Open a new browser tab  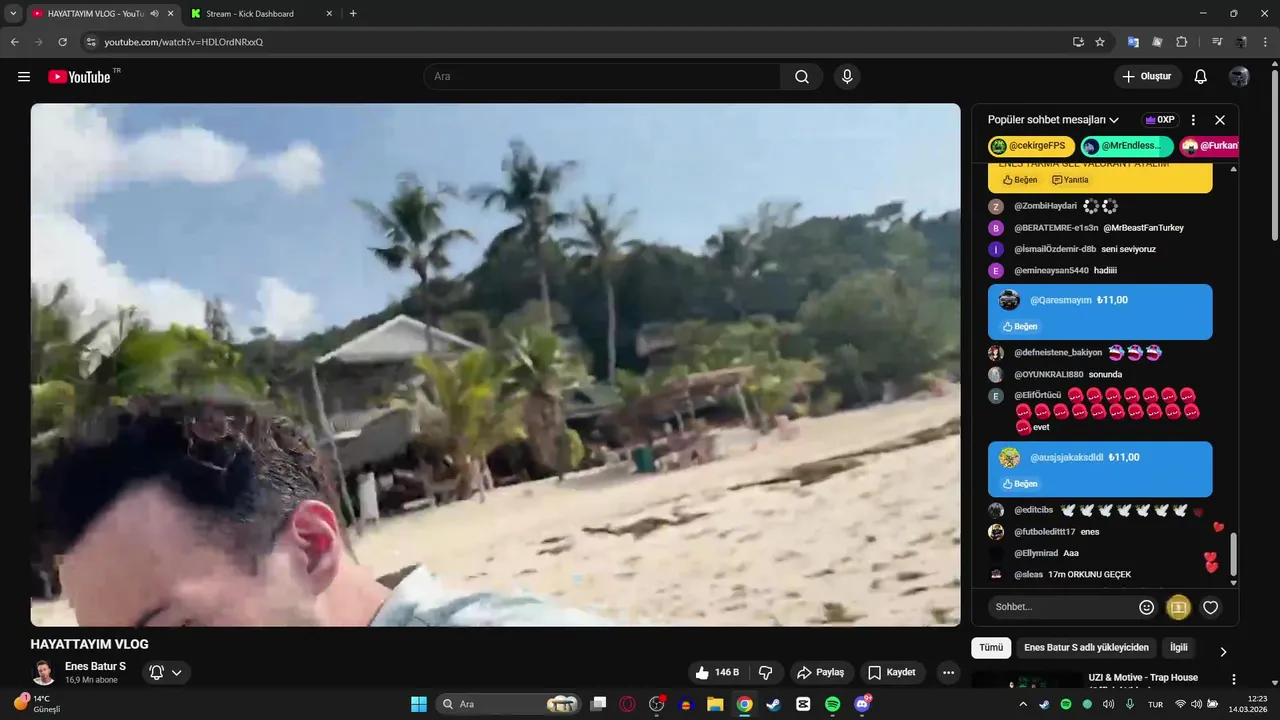point(353,14)
